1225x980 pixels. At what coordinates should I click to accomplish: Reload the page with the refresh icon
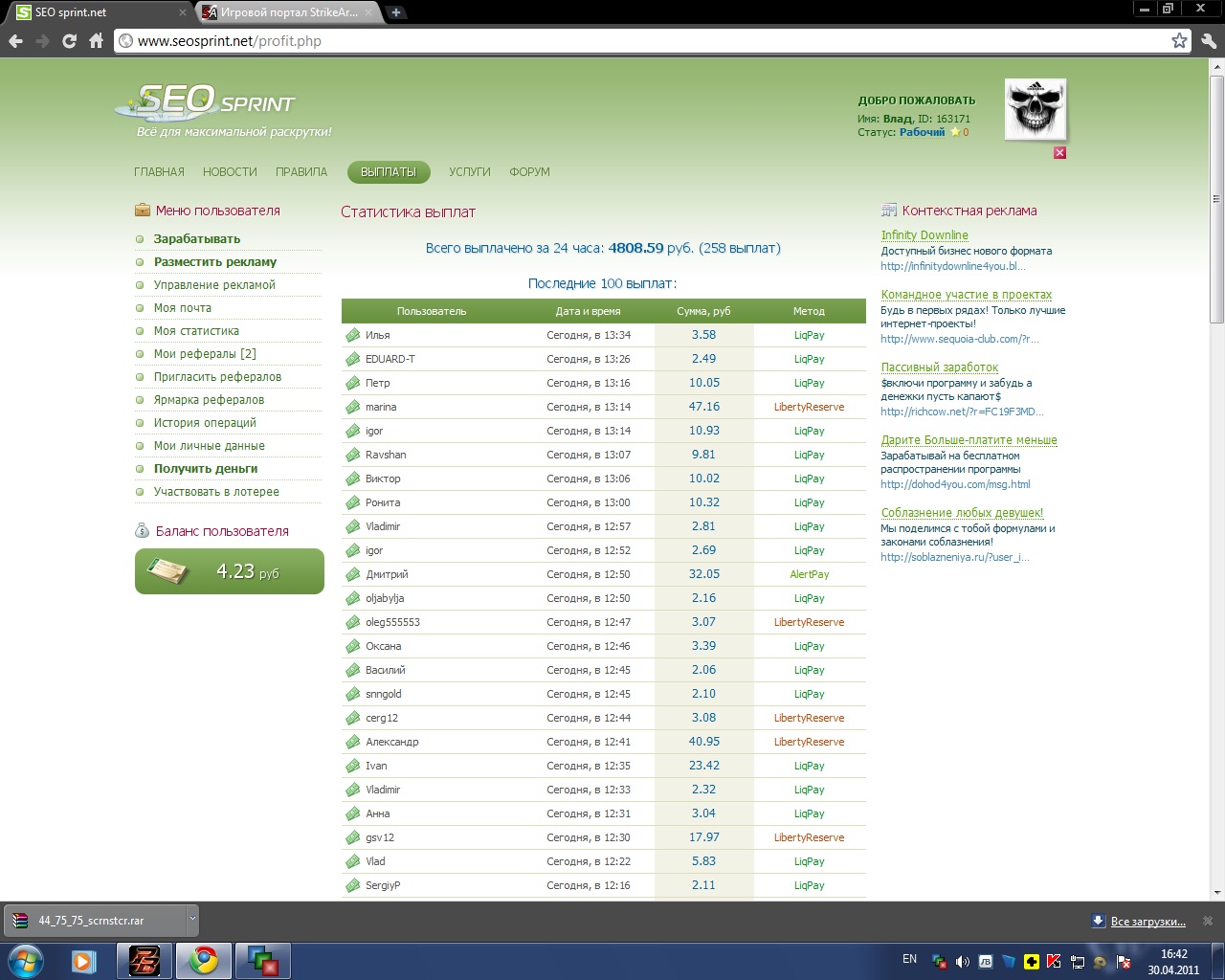69,41
